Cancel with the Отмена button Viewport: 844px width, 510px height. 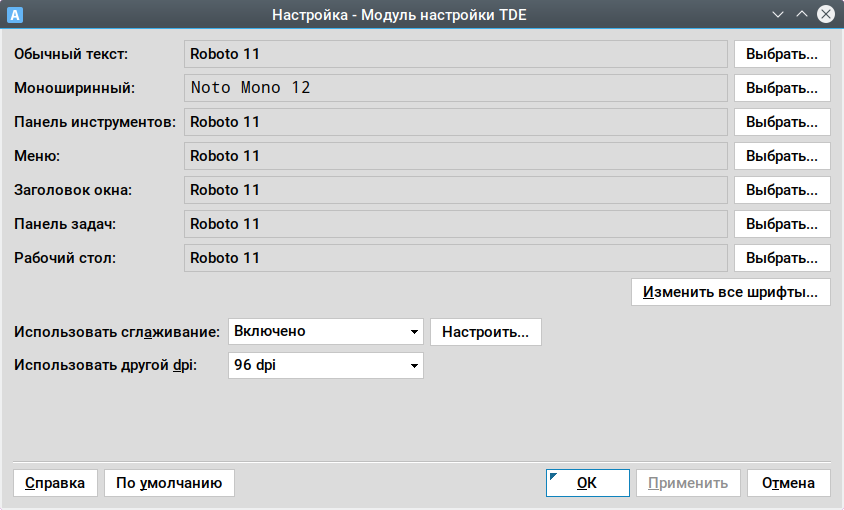pyautogui.click(x=788, y=483)
